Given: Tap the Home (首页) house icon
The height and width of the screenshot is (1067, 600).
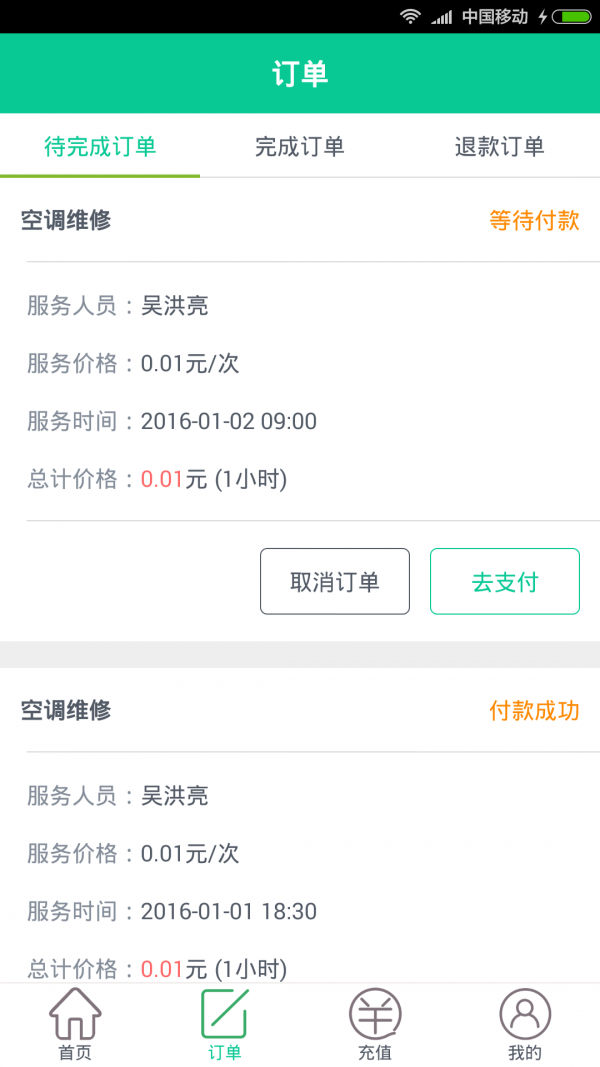Looking at the screenshot, I should 75,1014.
